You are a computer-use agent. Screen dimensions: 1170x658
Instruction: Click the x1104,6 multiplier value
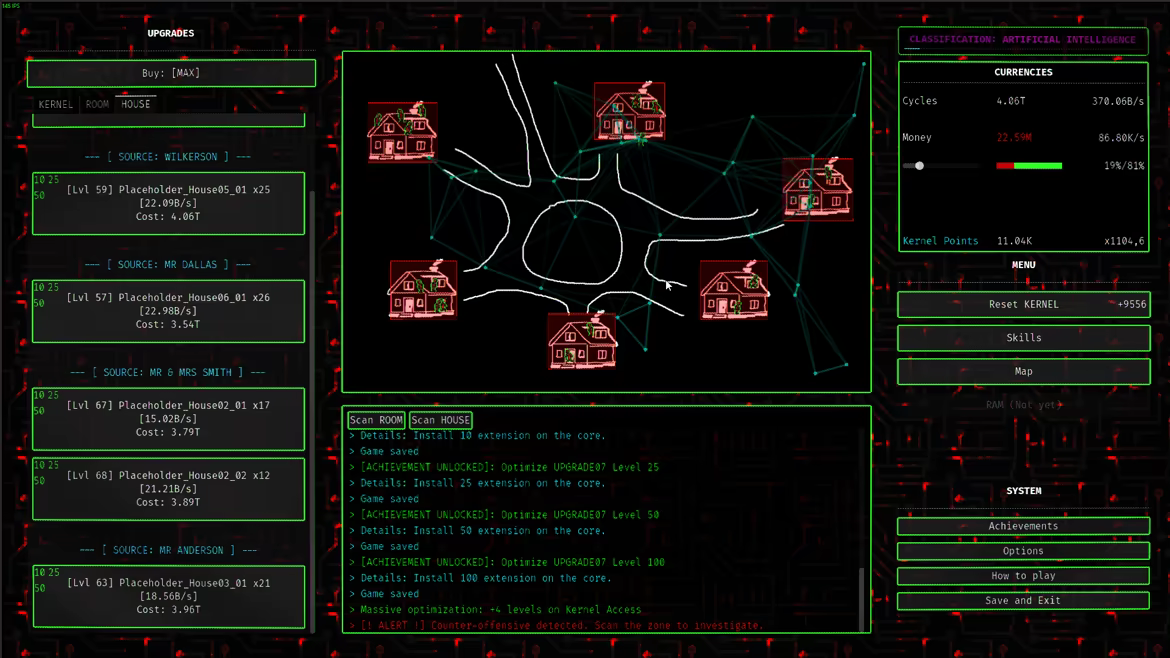pos(1124,241)
